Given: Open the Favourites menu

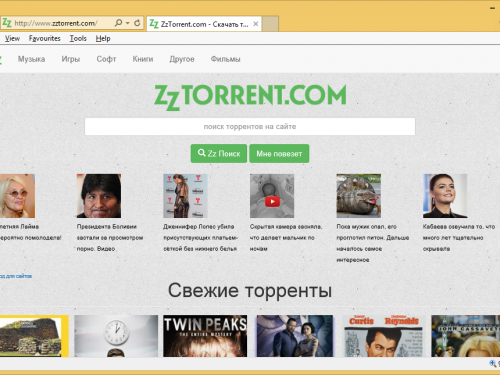Looking at the screenshot, I should click(x=45, y=38).
